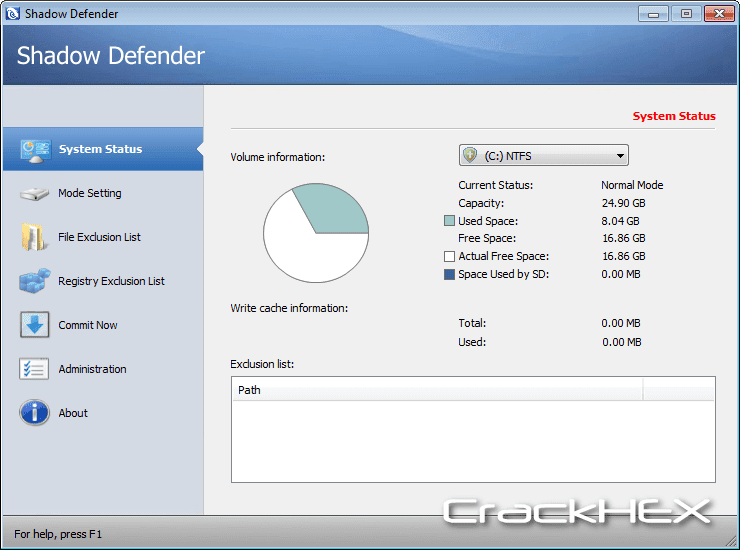Screen dimensions: 740x550
Task: Click the Write cache Used label
Action: [x=472, y=342]
